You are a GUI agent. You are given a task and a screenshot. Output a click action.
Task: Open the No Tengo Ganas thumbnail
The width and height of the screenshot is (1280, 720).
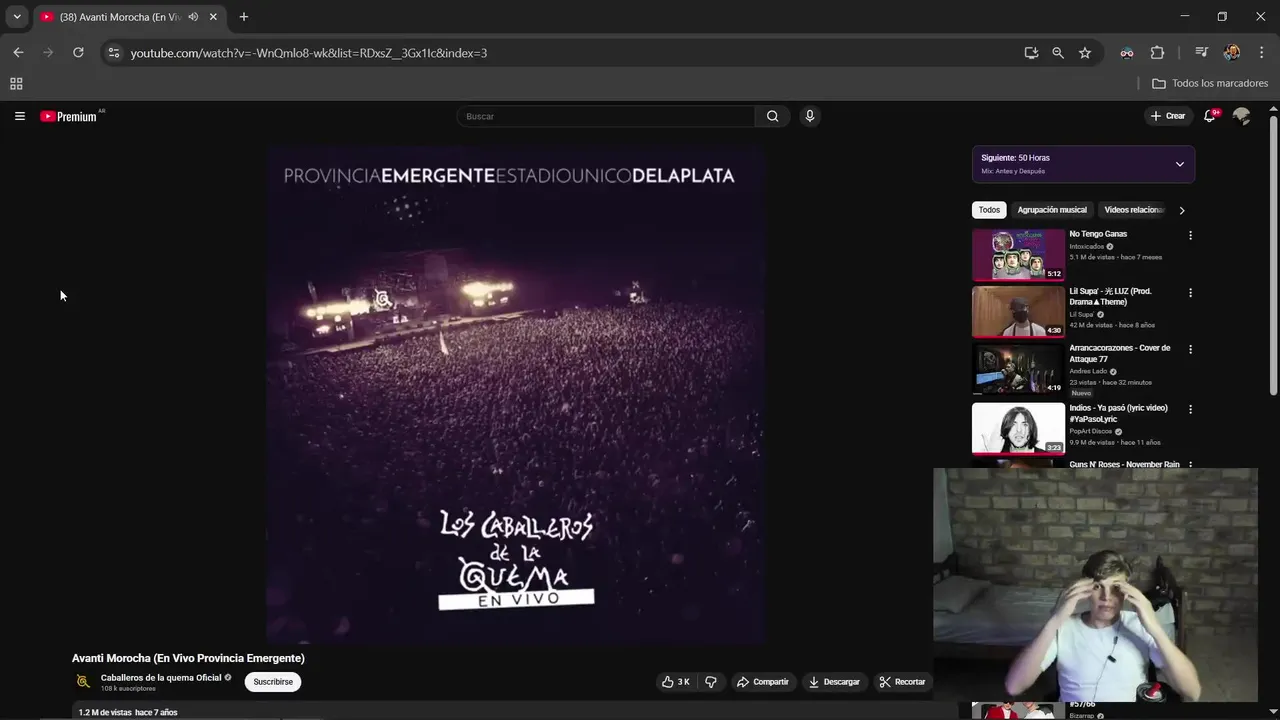pos(1018,255)
